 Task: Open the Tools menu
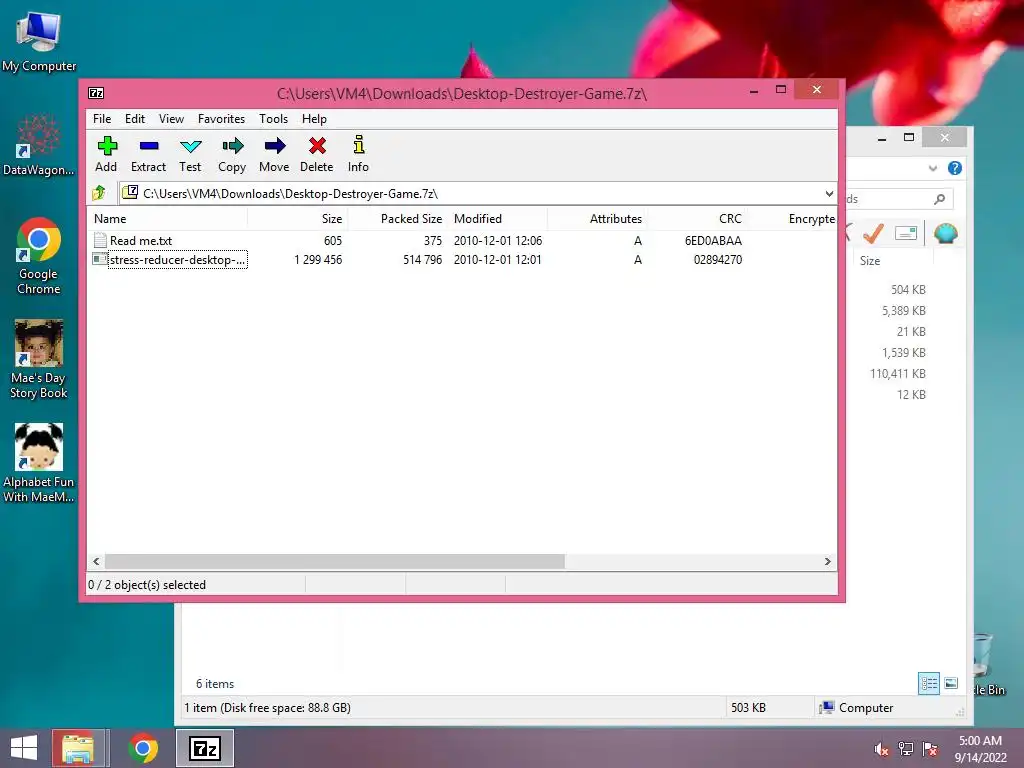click(x=273, y=118)
